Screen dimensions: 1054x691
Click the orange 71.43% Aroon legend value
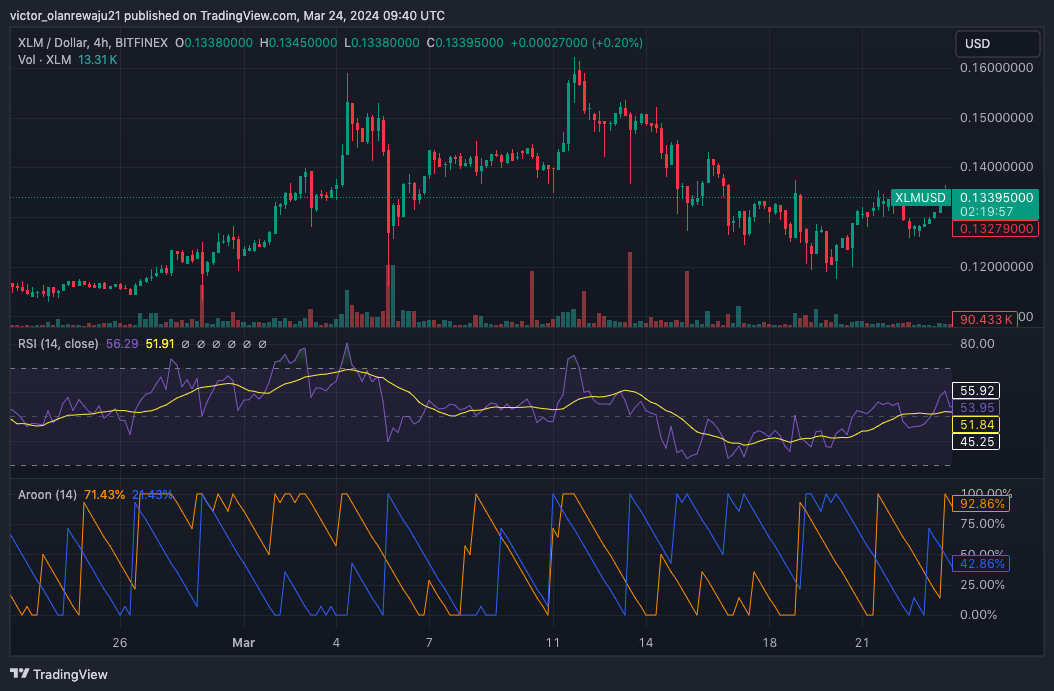click(x=105, y=495)
